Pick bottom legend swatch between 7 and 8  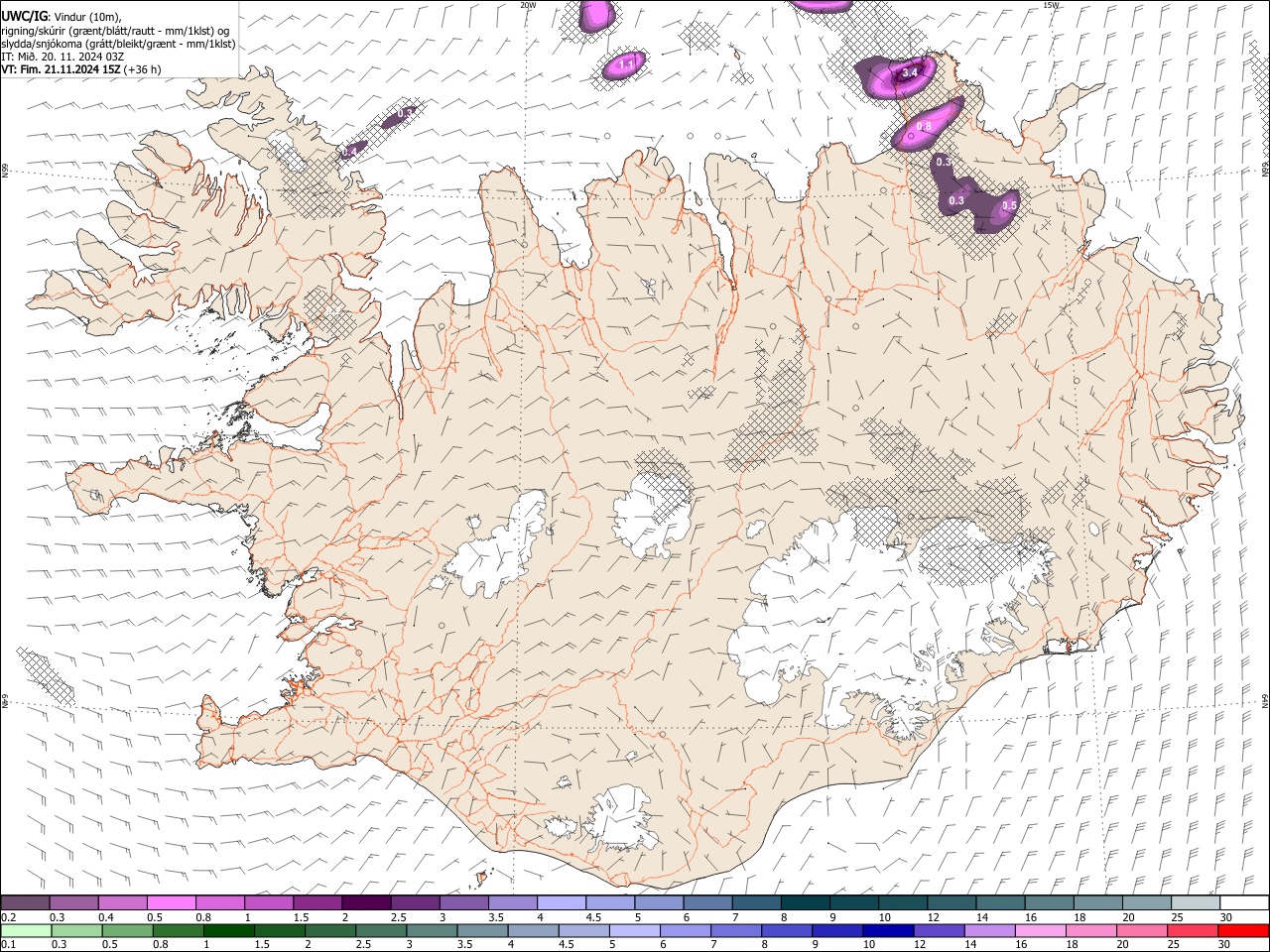[734, 930]
